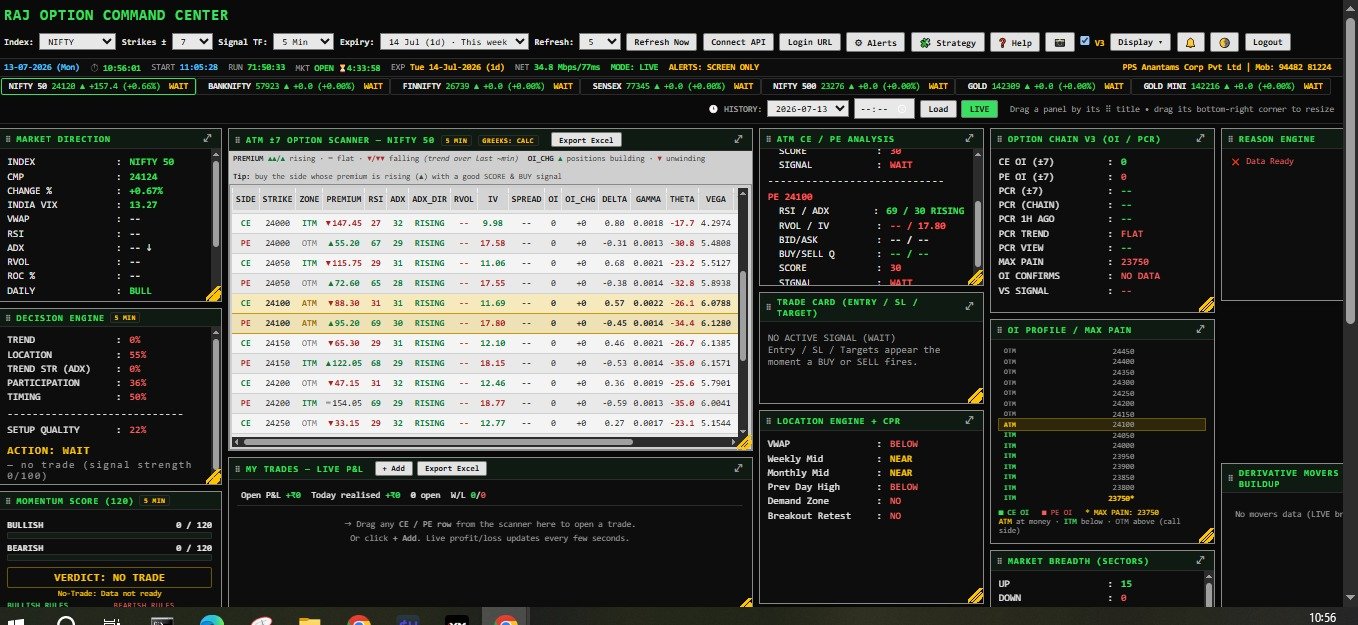
Task: Click the clock icon beside HISTORY label
Action: click(x=713, y=109)
